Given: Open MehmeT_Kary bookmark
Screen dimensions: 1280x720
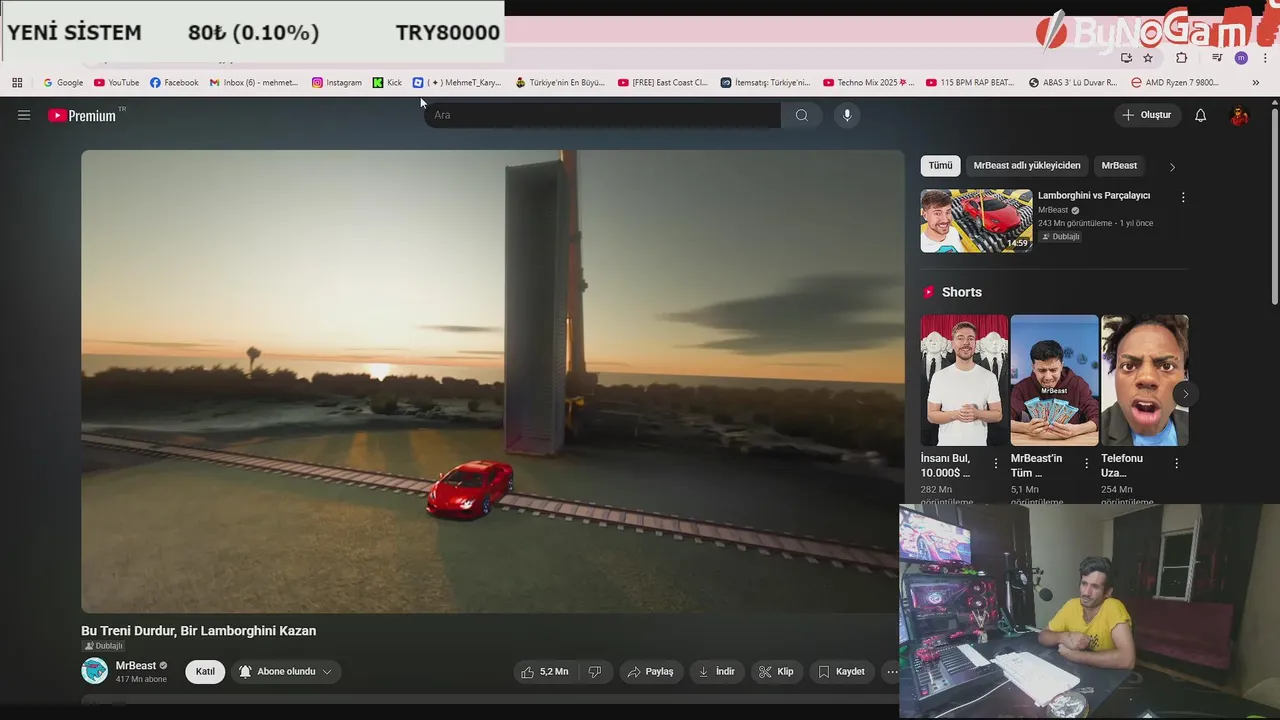Looking at the screenshot, I should click(457, 83).
